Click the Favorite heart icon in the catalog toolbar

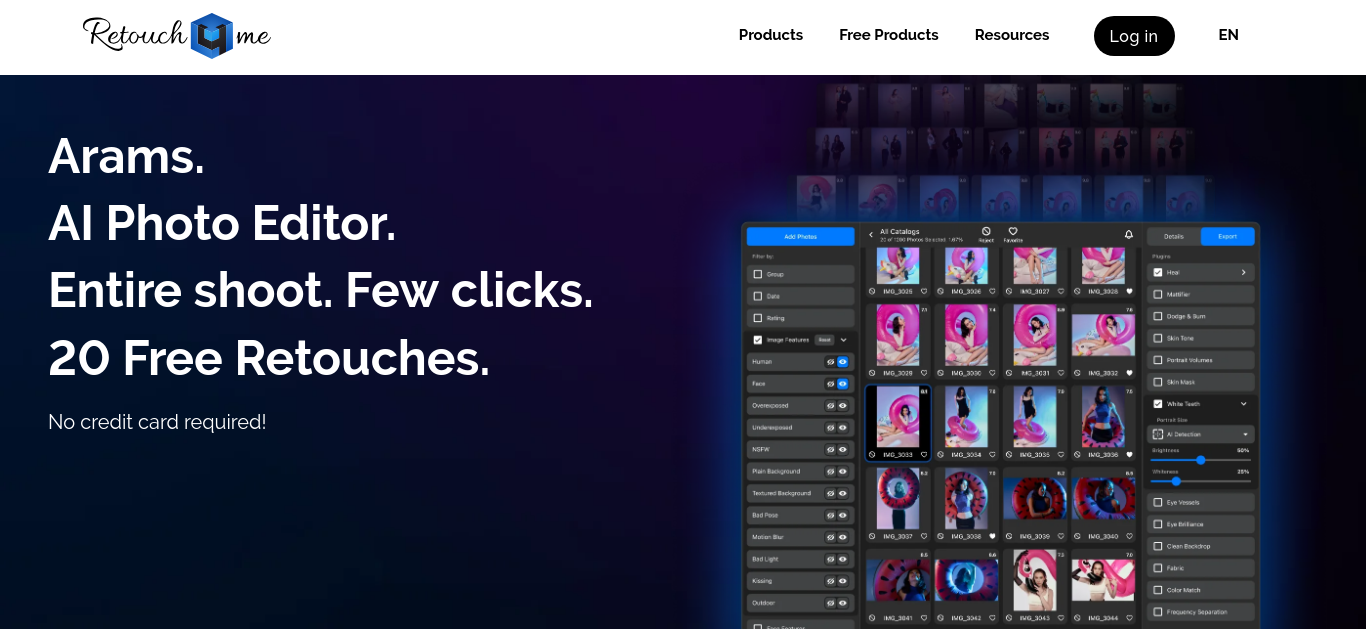(x=1013, y=231)
